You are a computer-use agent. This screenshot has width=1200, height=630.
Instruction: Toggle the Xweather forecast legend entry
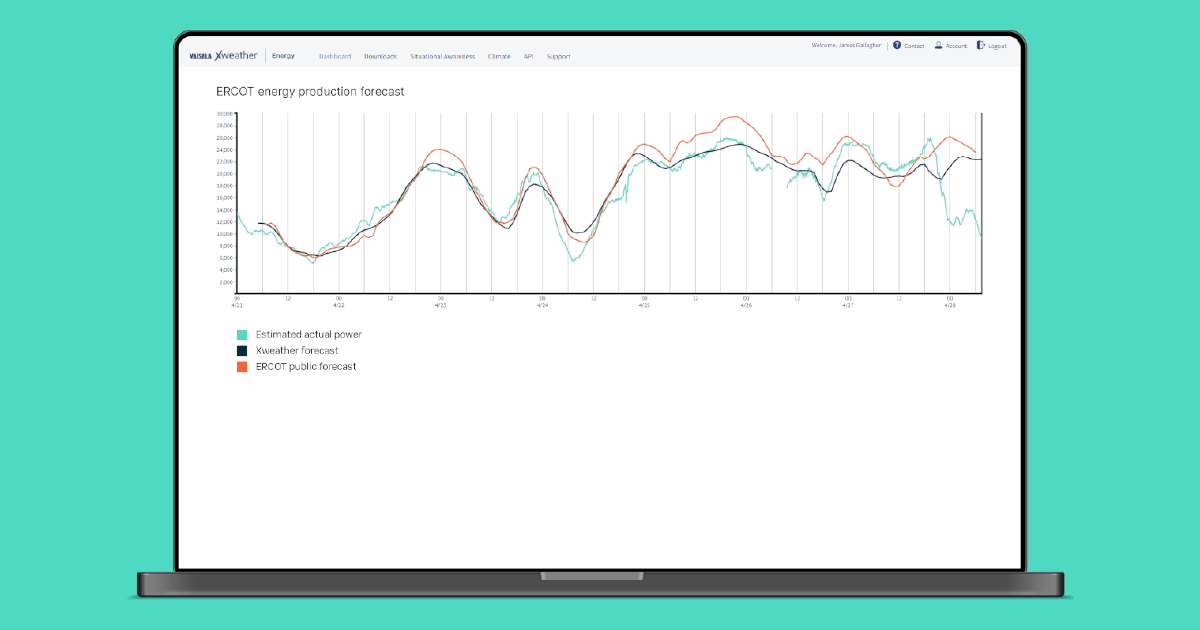[x=295, y=350]
